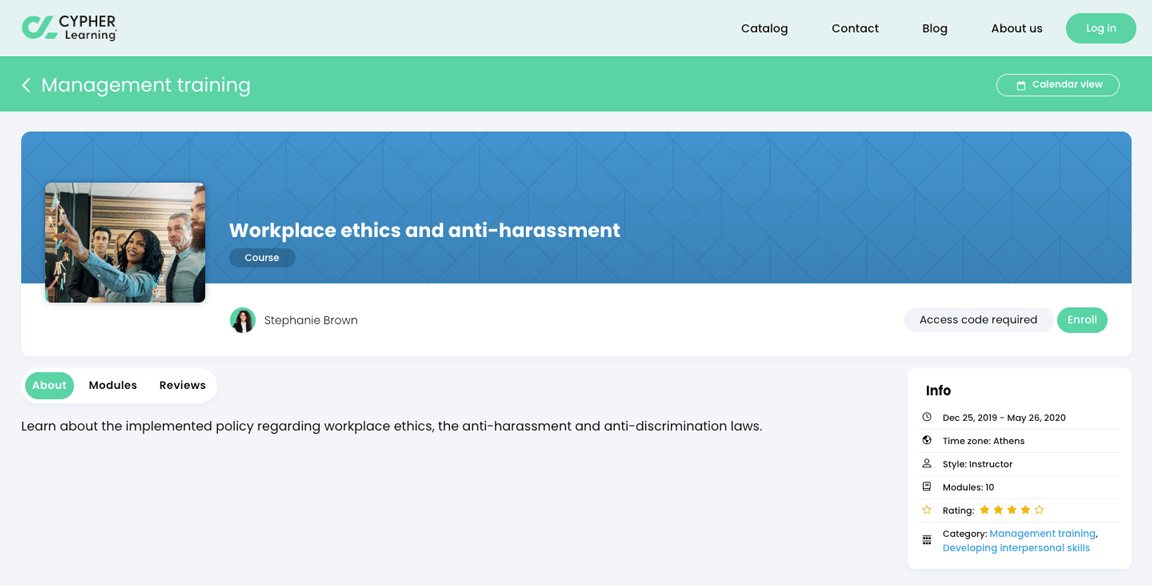
Task: Click the clock icon beside course dates
Action: tap(926, 417)
